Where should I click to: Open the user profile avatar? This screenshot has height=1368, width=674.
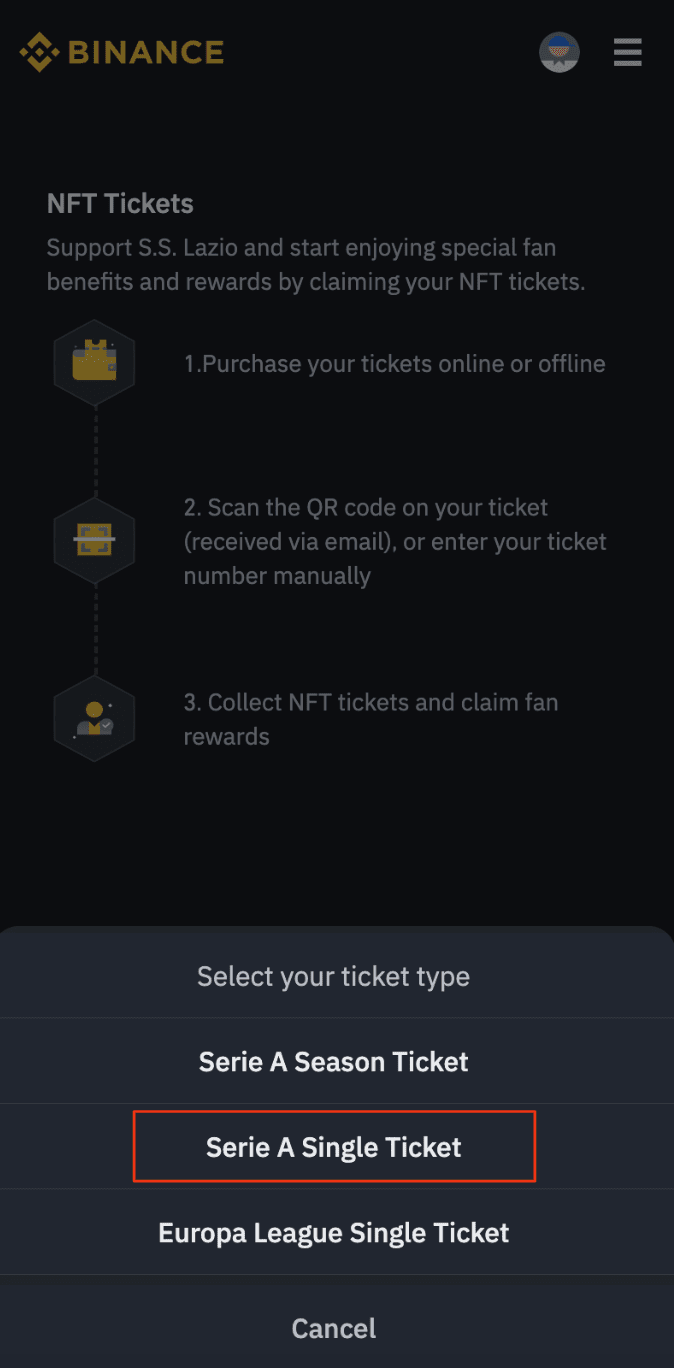[x=559, y=52]
